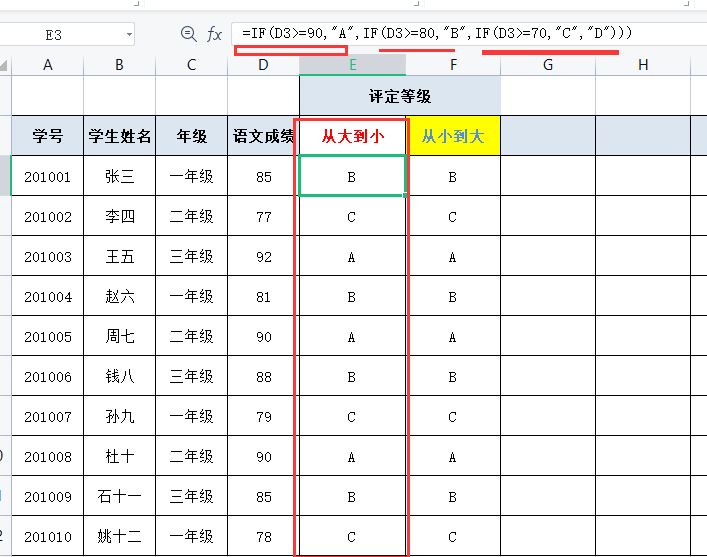707x557 pixels.
Task: Click the red 从大到小 header cell
Action: [353, 136]
